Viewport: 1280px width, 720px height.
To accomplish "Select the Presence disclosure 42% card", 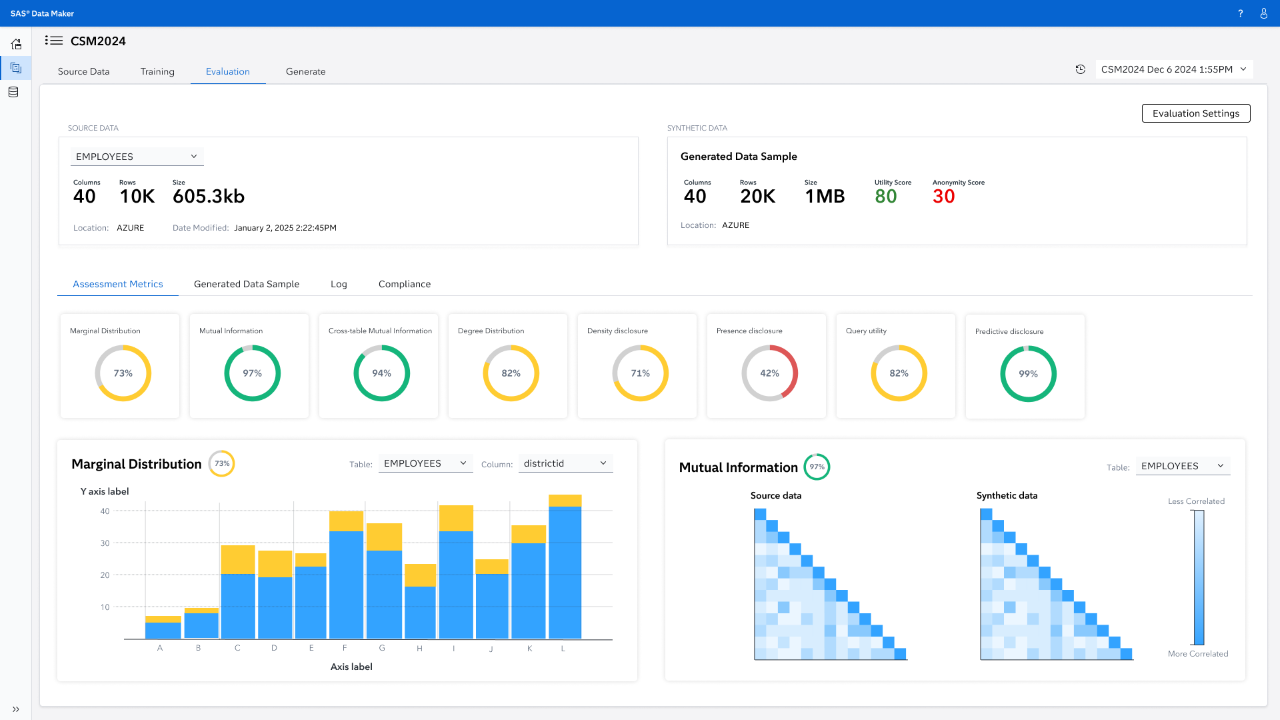I will pyautogui.click(x=767, y=366).
